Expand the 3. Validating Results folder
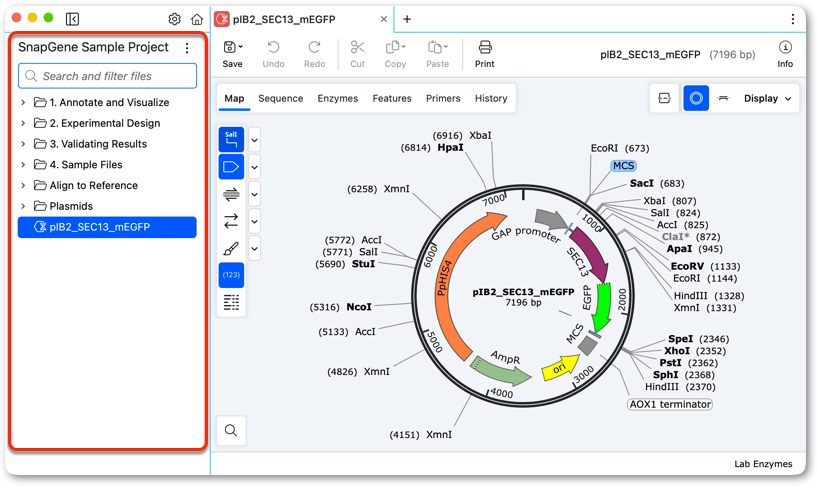This screenshot has width=817, height=486. [23, 144]
